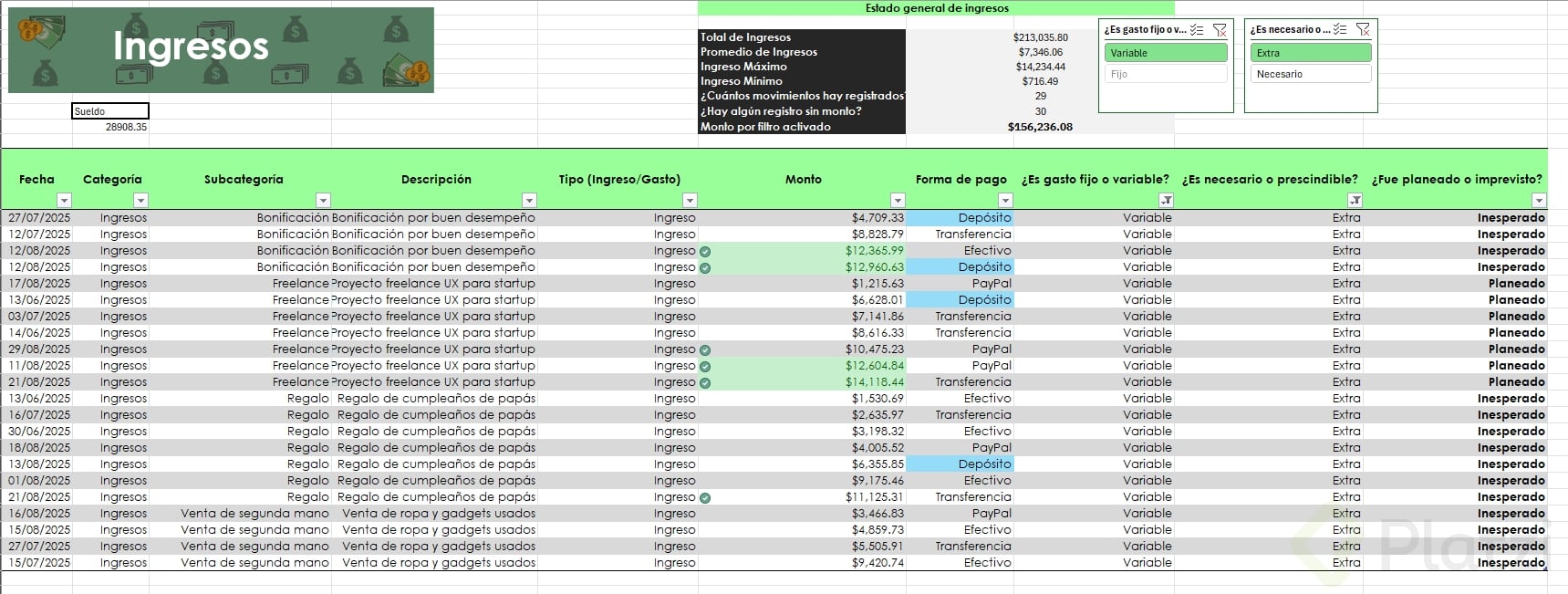Enable multi-select on the Es necesario slicer
The height and width of the screenshot is (594, 1568).
[1340, 29]
